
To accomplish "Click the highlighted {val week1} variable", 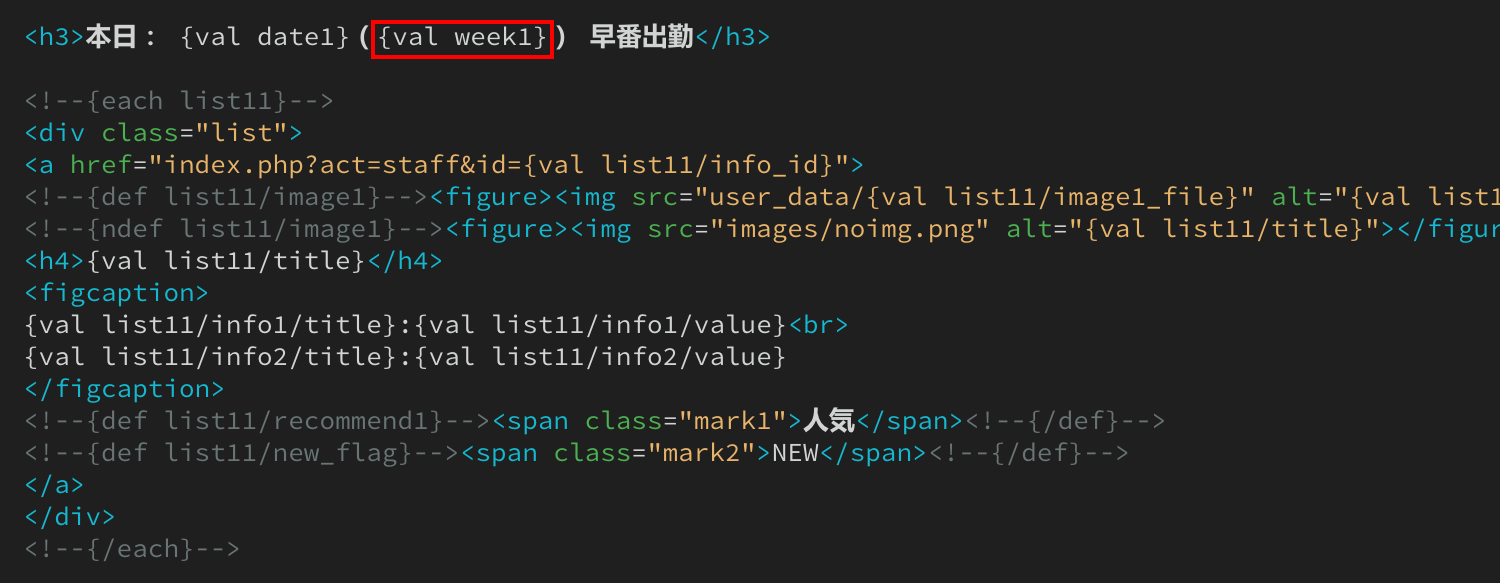I will (x=462, y=38).
